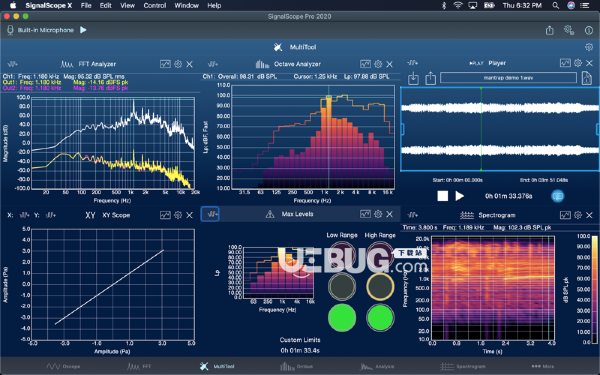Select the Custom Limits label in Max Levels
Image resolution: width=600 pixels, height=375 pixels.
coord(300,340)
